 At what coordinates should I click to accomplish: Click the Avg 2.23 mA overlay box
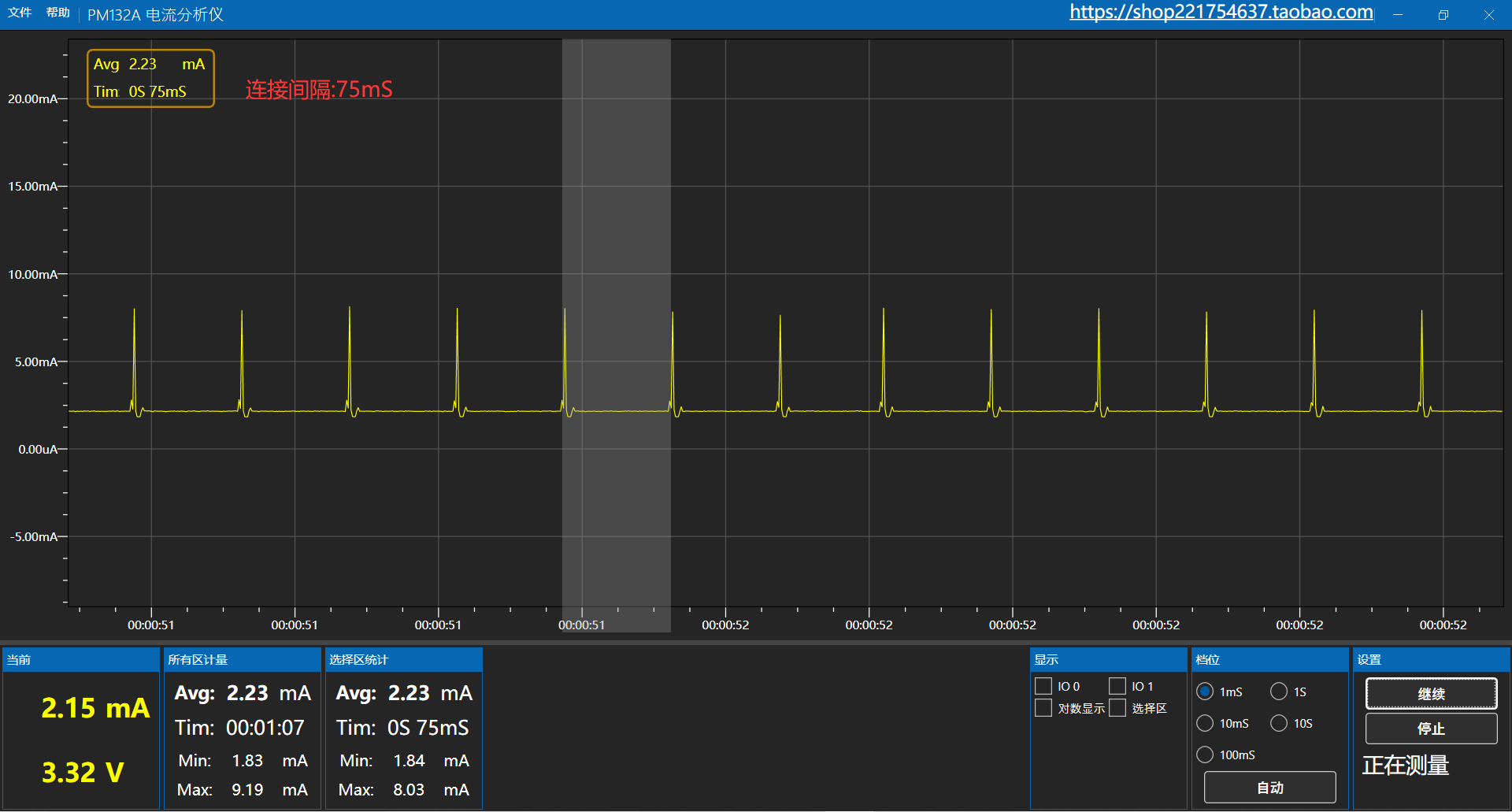point(150,78)
